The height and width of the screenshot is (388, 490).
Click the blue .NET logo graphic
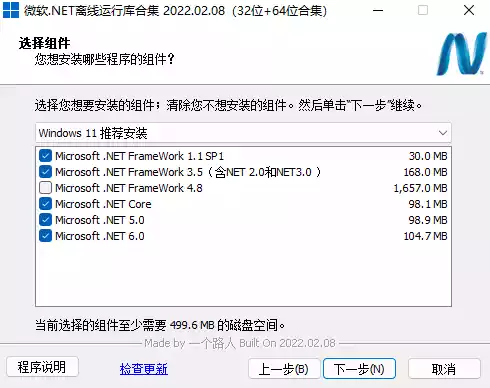[x=461, y=54]
